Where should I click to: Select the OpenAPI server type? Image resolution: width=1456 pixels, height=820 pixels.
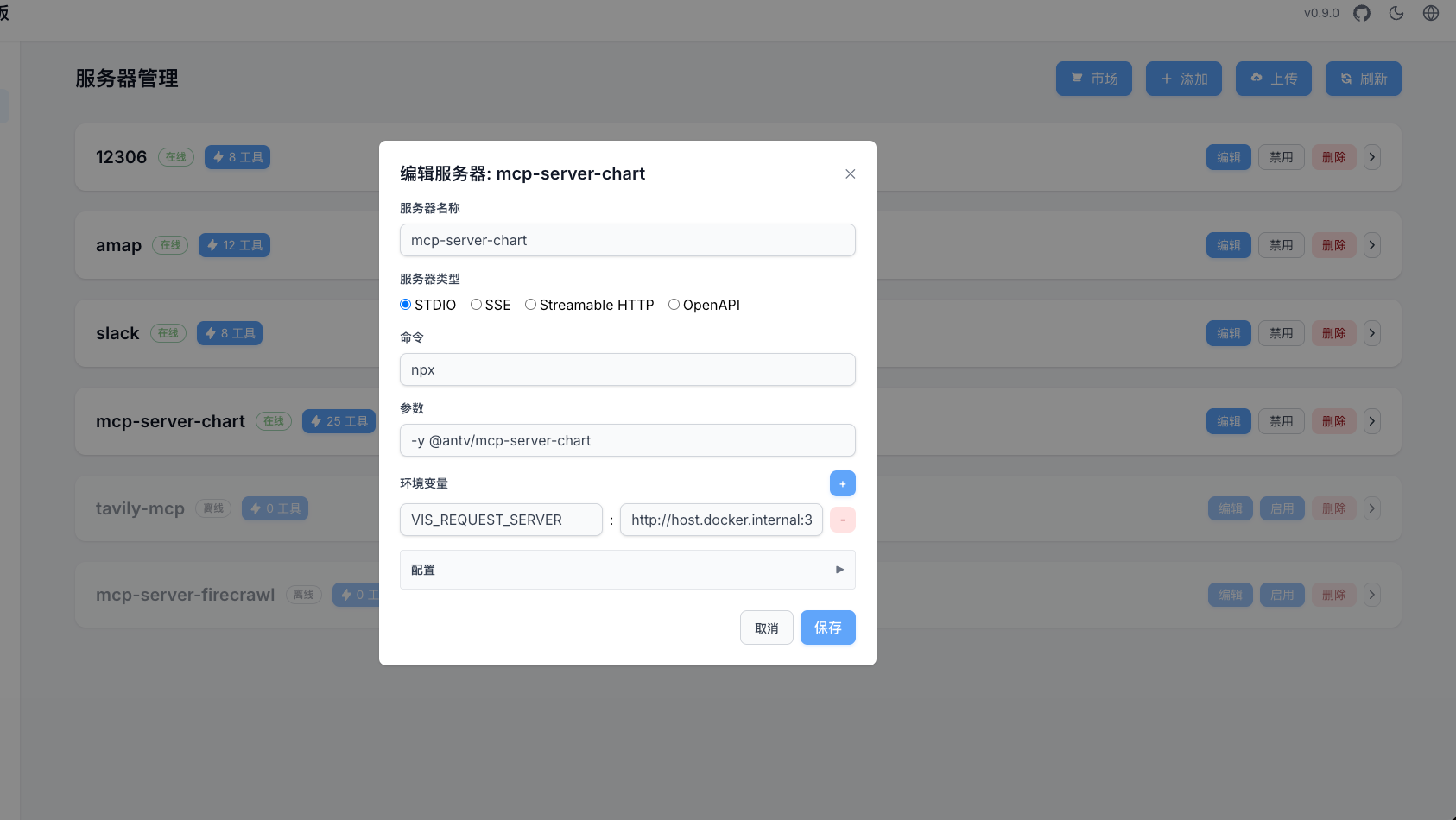[674, 305]
